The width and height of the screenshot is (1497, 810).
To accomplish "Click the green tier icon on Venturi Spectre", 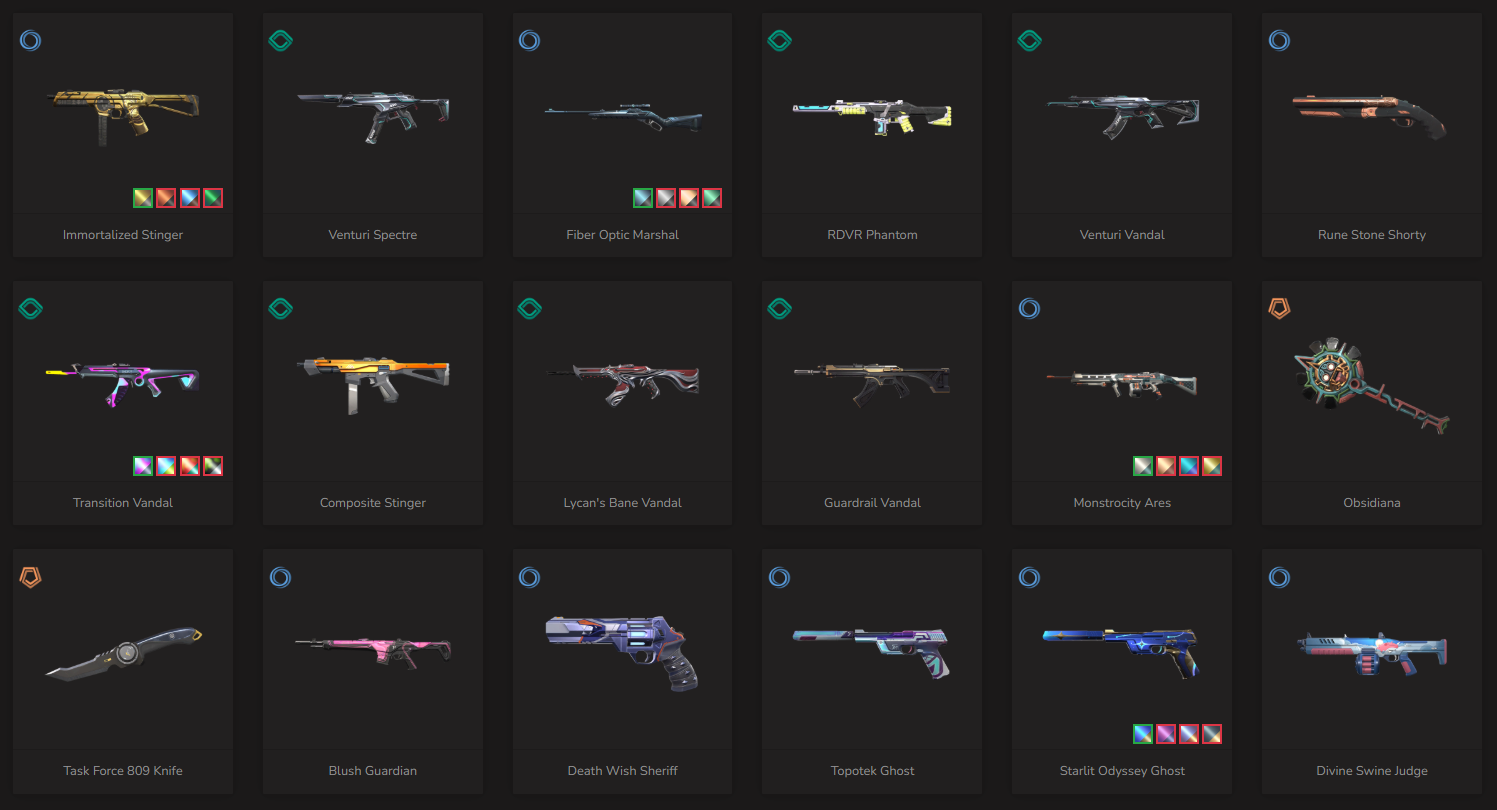I will pyautogui.click(x=280, y=41).
